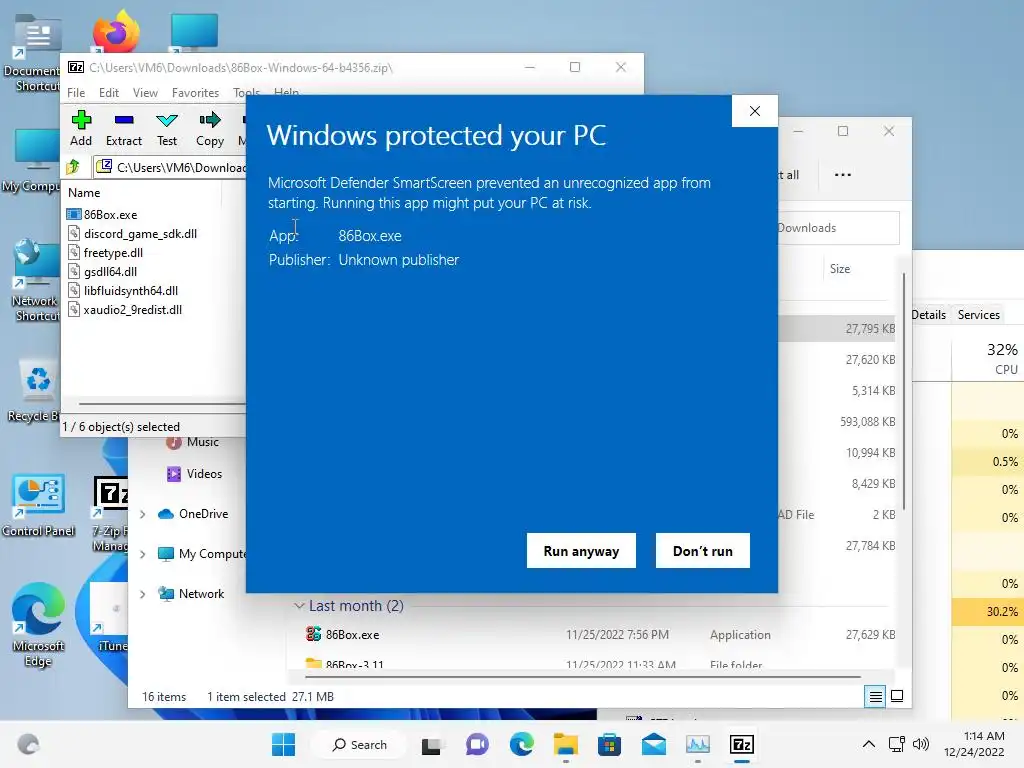Click the Firefox desktop icon

[116, 31]
